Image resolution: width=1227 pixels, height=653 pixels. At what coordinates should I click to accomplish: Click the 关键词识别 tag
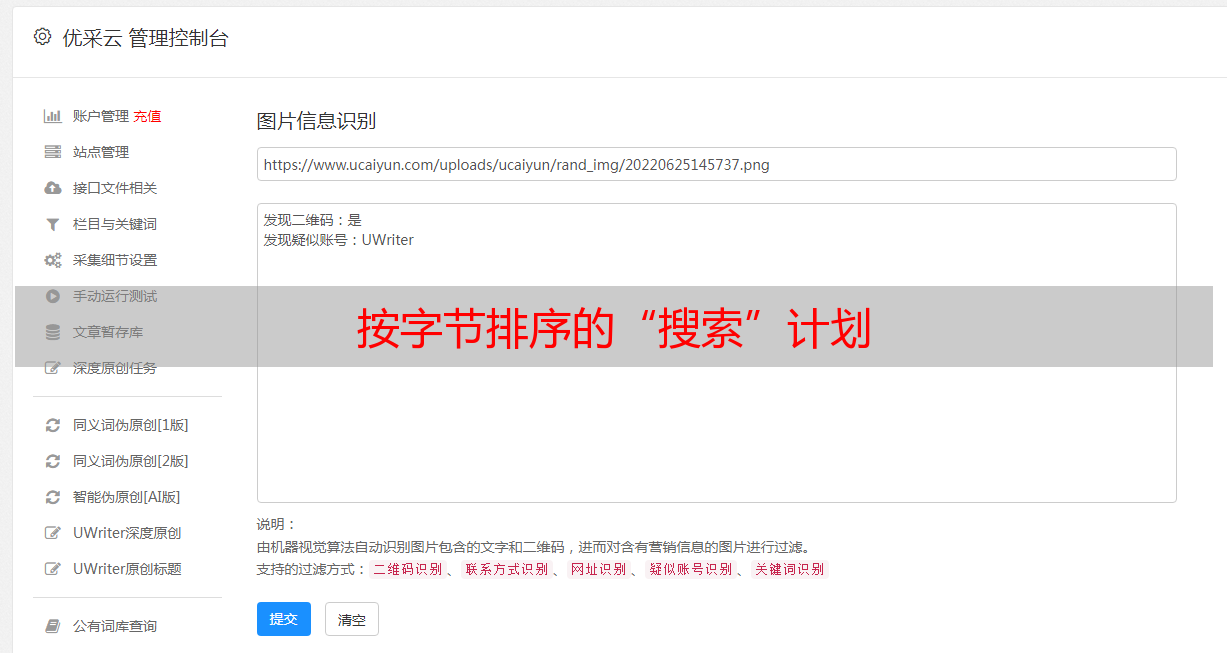790,569
